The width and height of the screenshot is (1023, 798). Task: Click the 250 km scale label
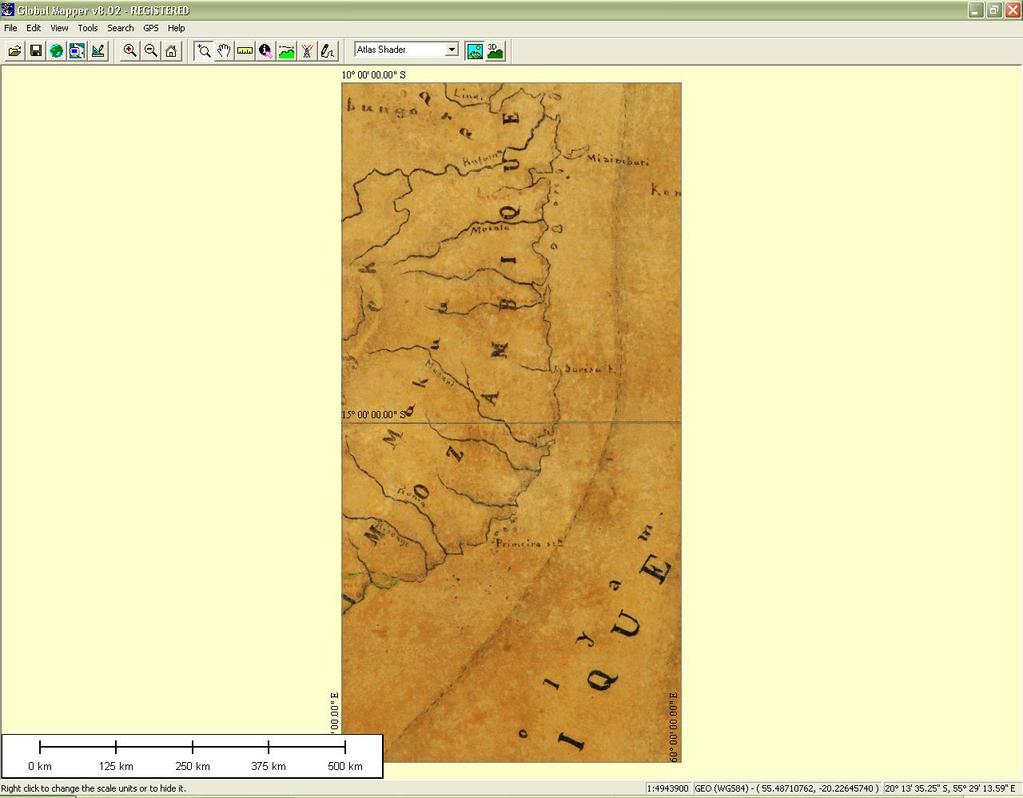[x=192, y=766]
